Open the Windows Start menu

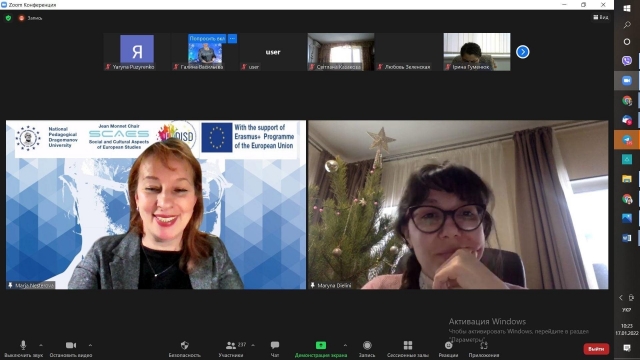pyautogui.click(x=627, y=8)
